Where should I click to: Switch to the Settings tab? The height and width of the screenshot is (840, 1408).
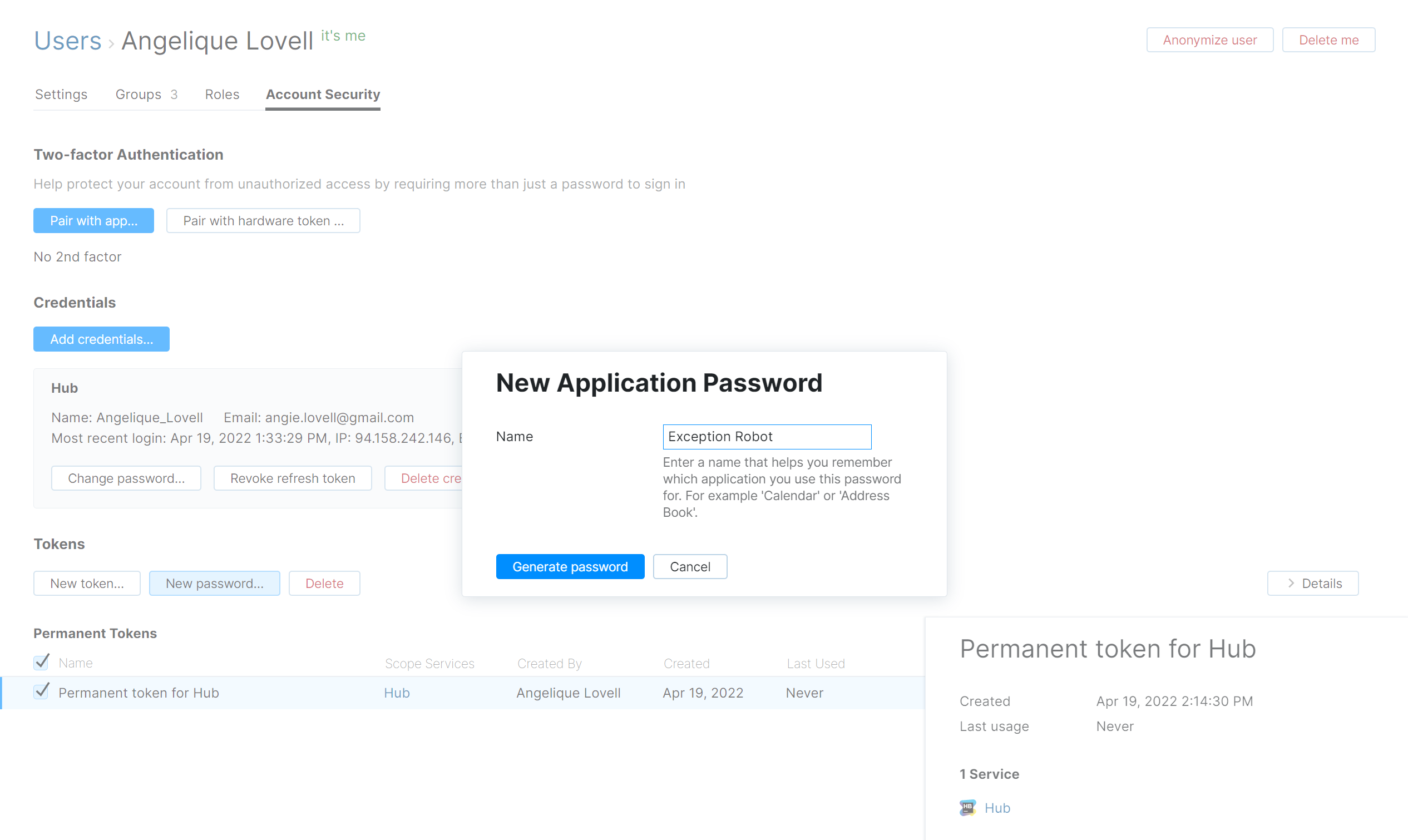61,94
